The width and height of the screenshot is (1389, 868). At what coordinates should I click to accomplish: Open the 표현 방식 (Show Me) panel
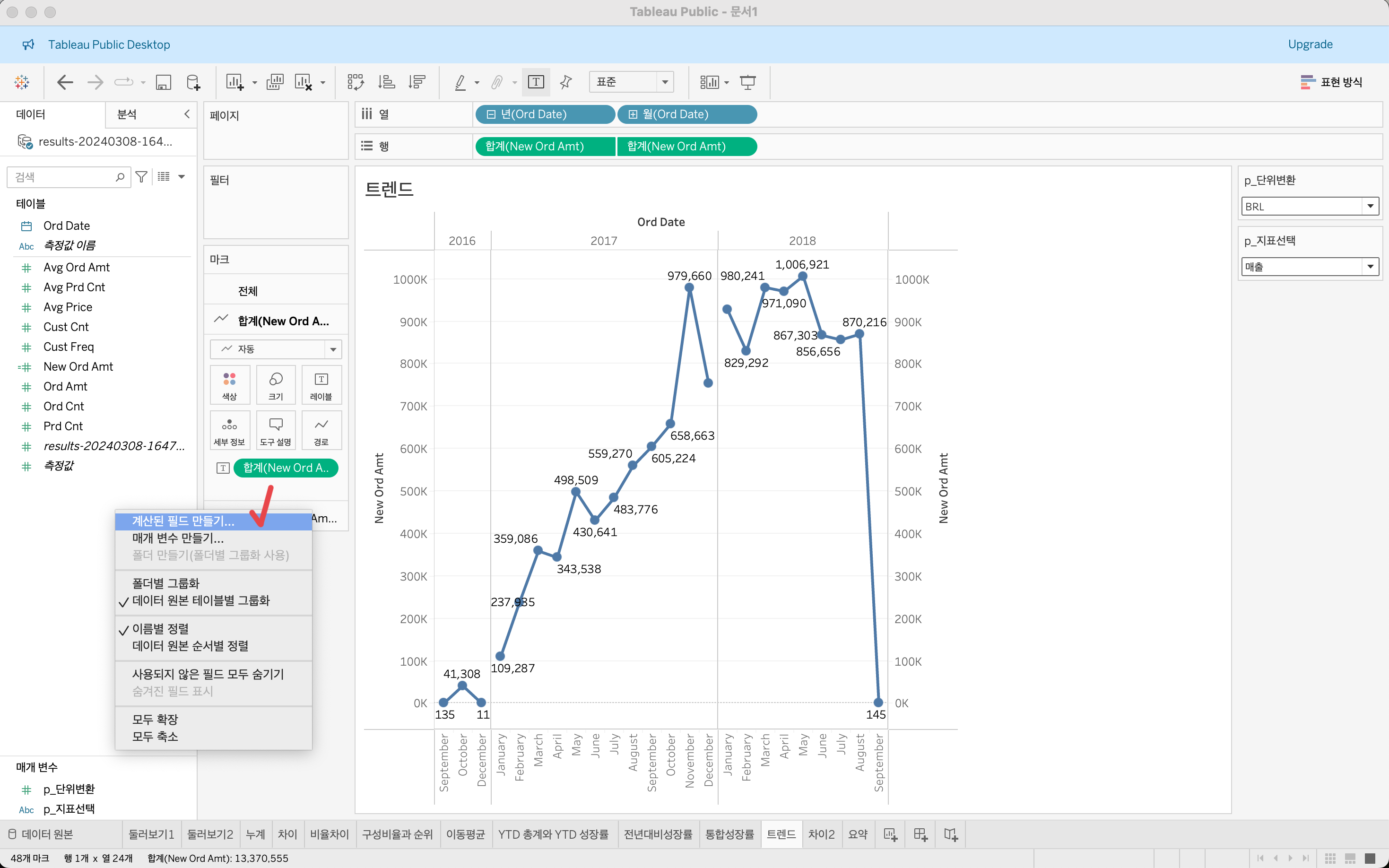click(1332, 82)
